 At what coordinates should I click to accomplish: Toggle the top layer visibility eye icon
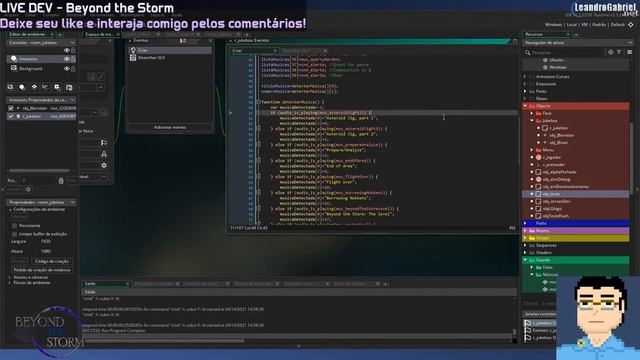tap(67, 50)
